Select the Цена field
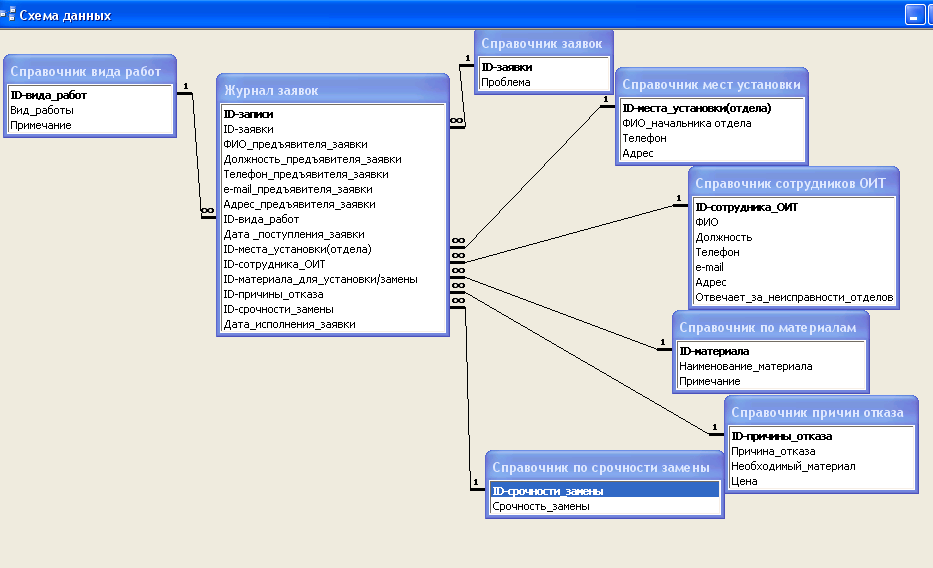This screenshot has width=933, height=568. click(x=821, y=481)
